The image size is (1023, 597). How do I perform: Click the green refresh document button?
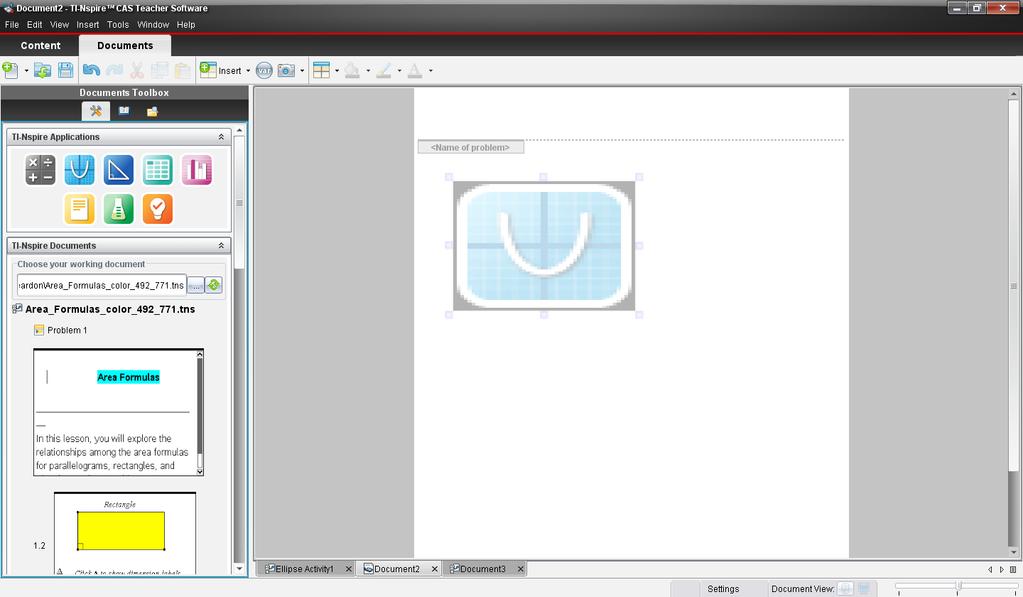click(x=214, y=285)
